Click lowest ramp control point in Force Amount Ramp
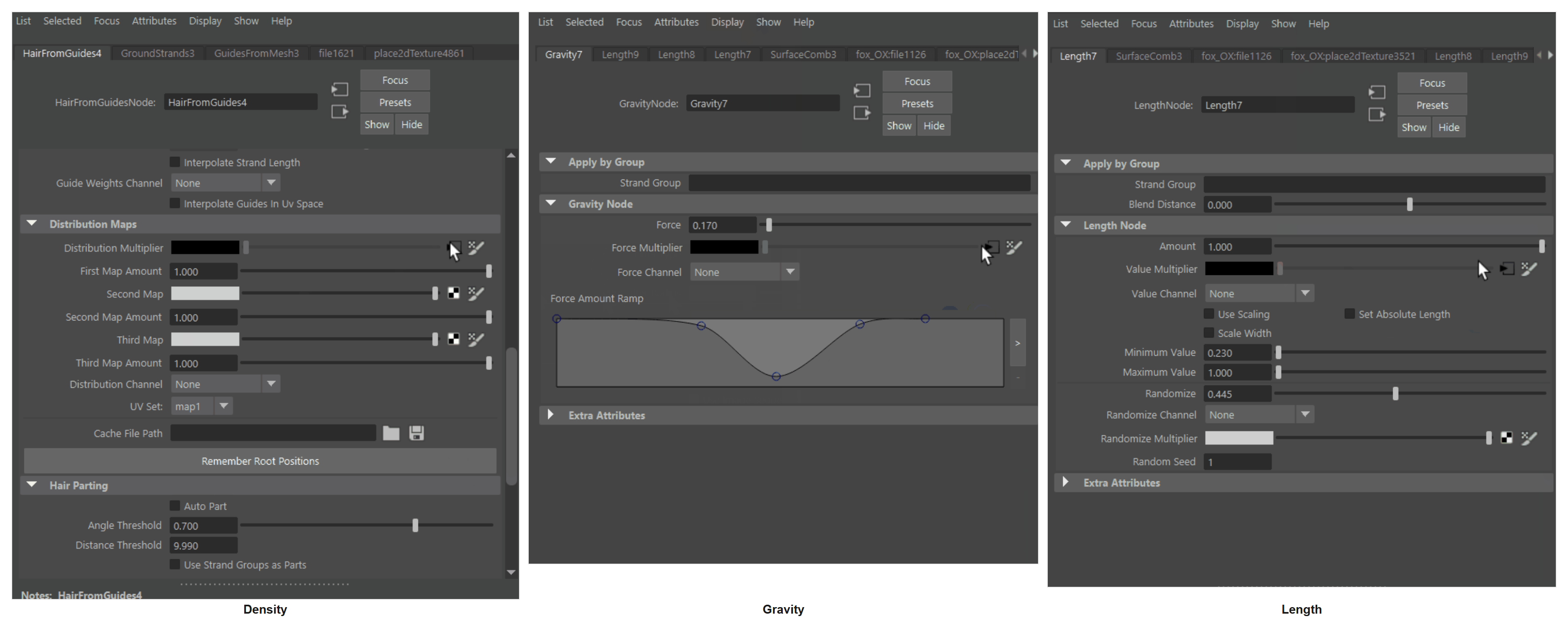 tap(776, 376)
